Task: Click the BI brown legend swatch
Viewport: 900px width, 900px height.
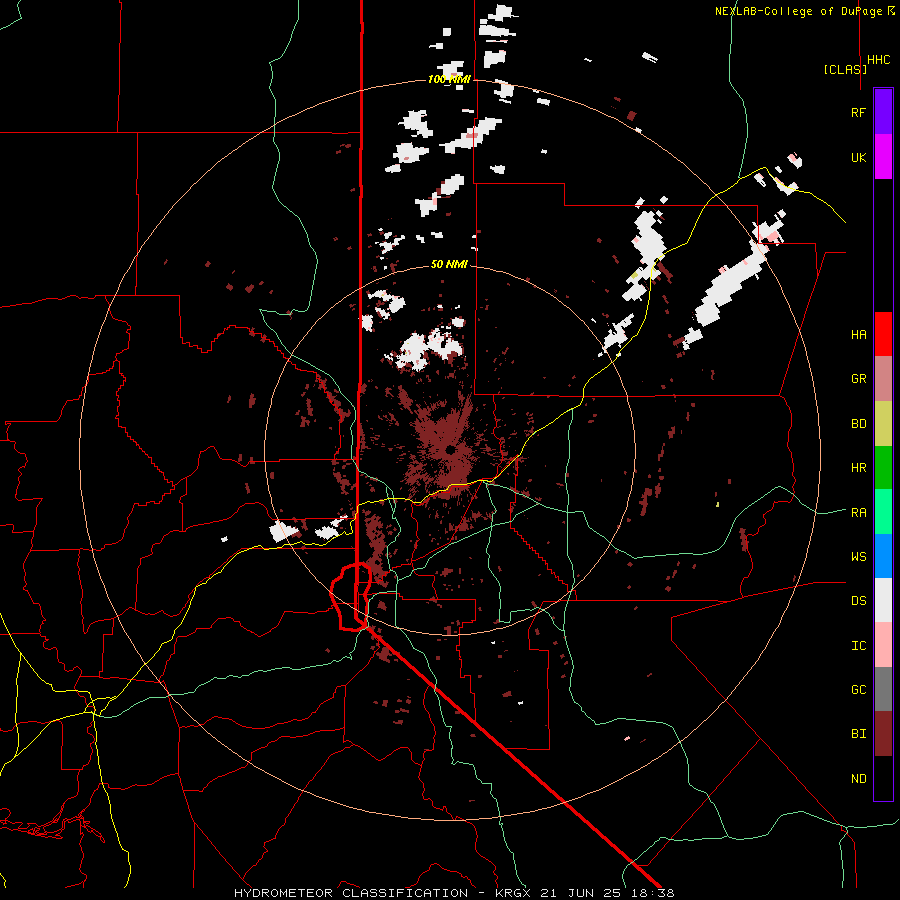Action: 883,734
